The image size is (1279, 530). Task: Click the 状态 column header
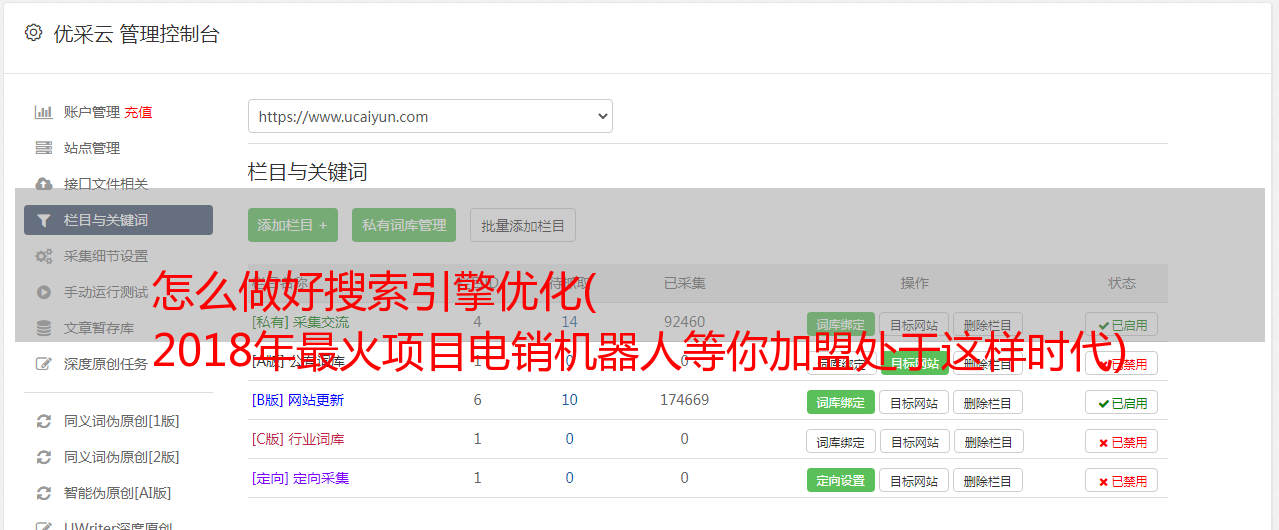[x=1122, y=283]
